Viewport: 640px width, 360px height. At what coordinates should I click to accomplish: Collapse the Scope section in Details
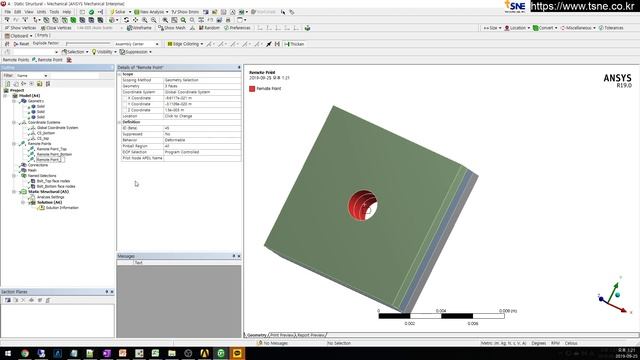point(120,74)
